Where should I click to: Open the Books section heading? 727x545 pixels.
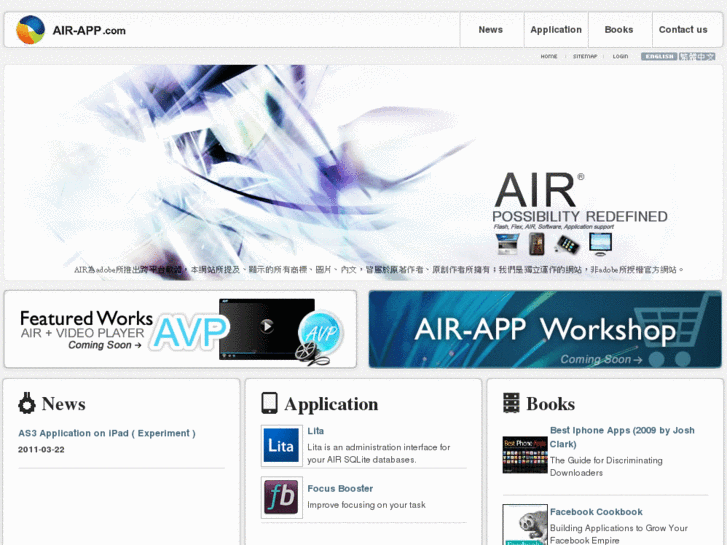pyautogui.click(x=551, y=404)
